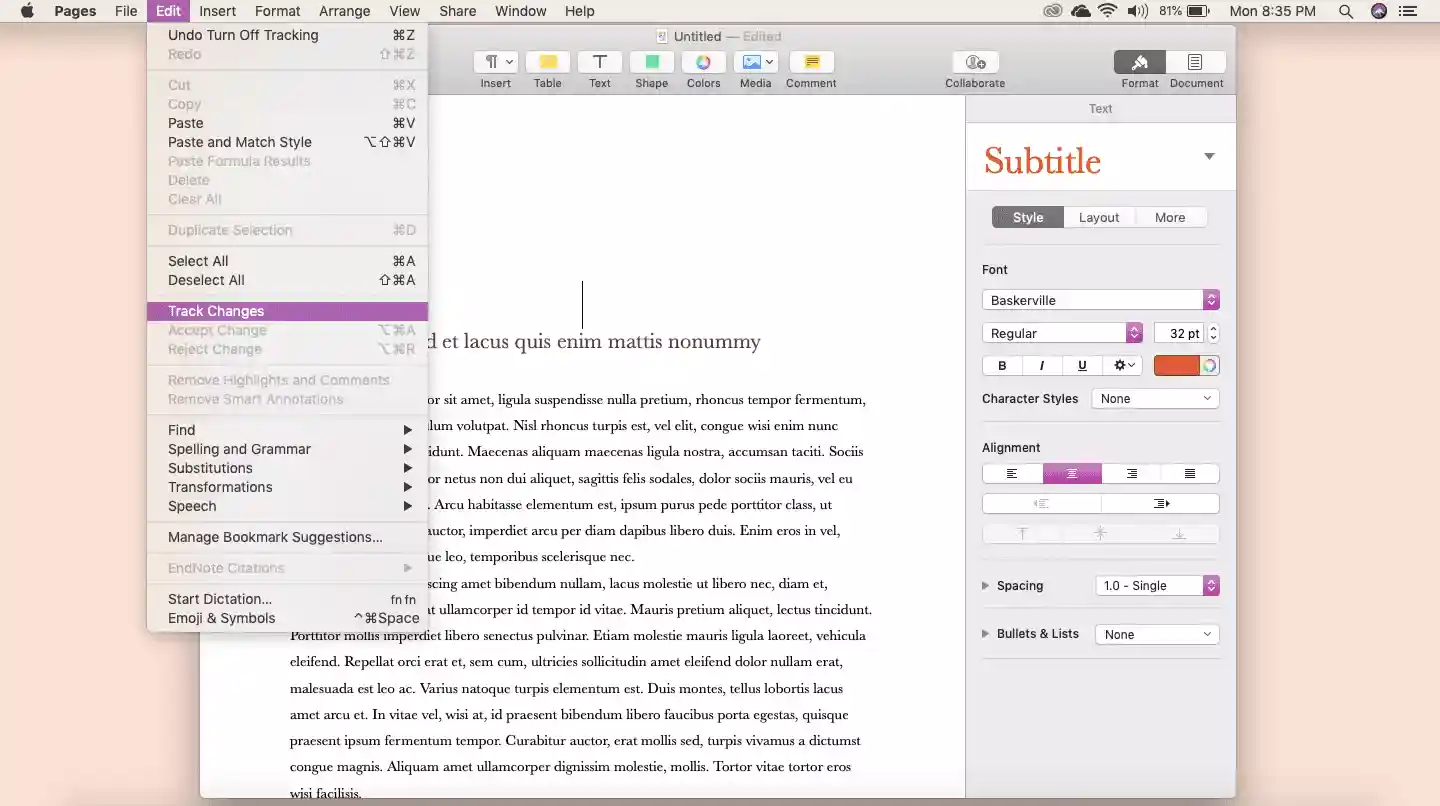The image size is (1440, 806).
Task: Click Paste and Match Style
Action: pos(288,142)
